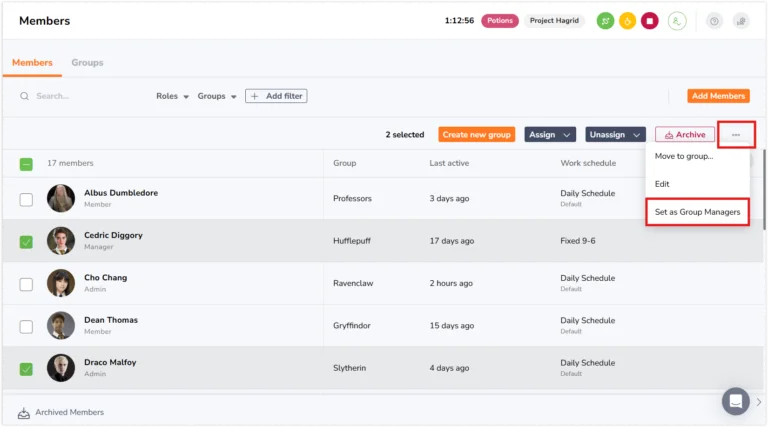The height and width of the screenshot is (427, 768).
Task: Open the help question mark icon
Action: point(714,21)
